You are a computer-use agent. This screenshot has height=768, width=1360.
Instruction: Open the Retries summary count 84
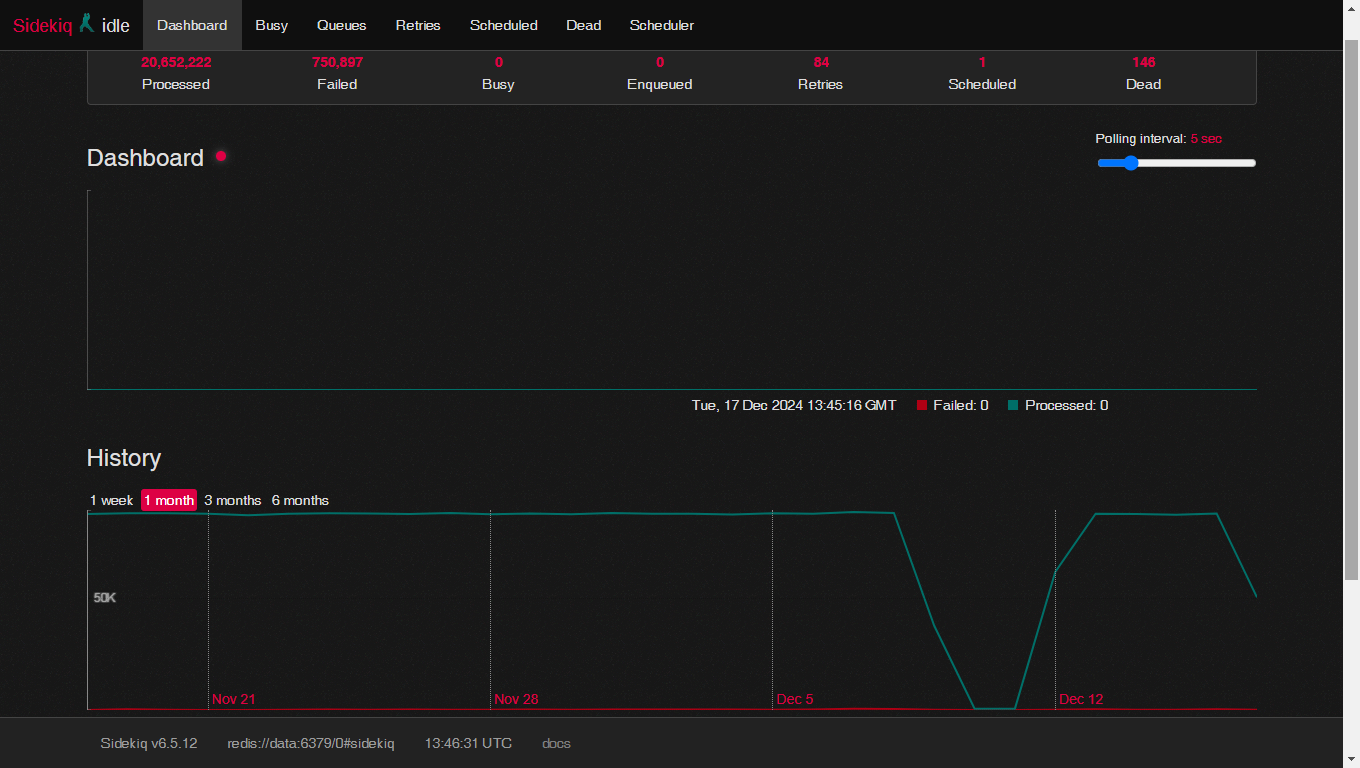tap(821, 62)
